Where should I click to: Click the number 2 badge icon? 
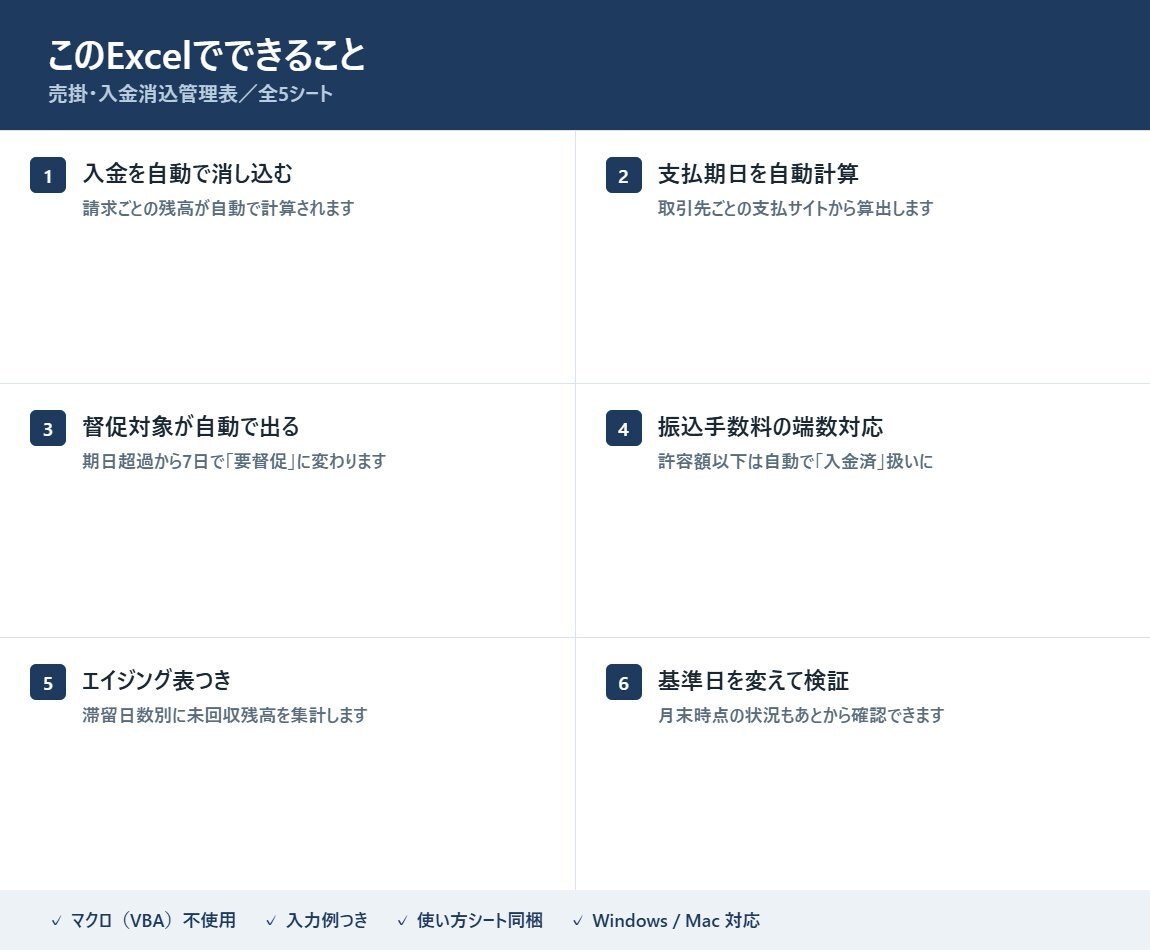point(623,175)
